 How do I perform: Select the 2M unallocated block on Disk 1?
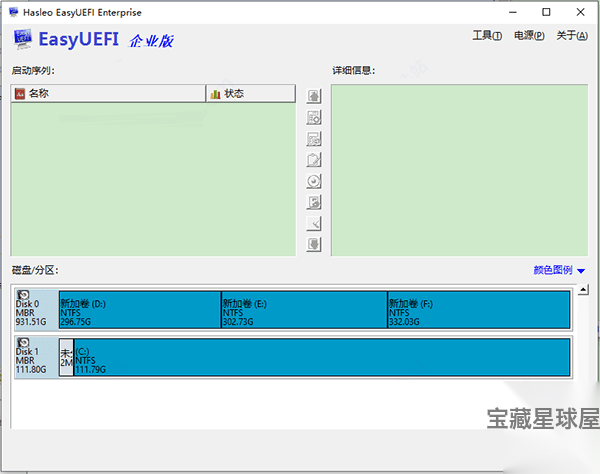click(x=66, y=357)
